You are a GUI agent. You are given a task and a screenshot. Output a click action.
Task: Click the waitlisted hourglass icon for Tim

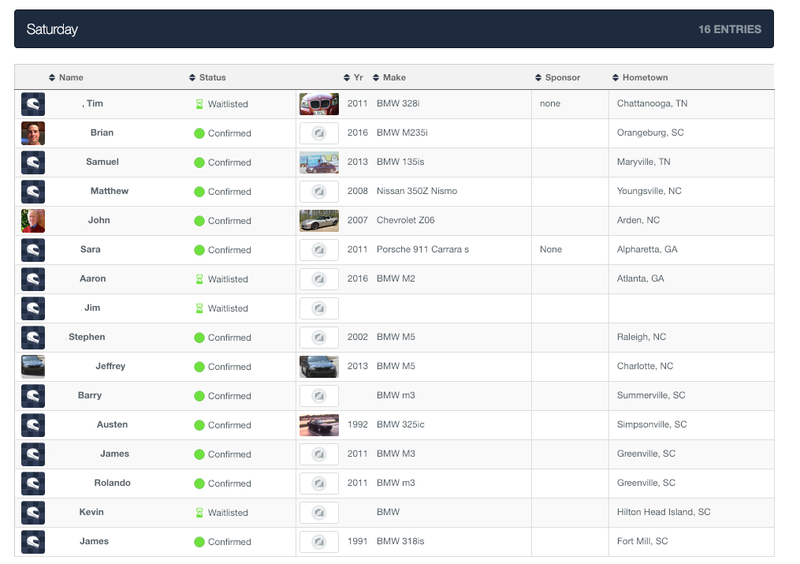(x=199, y=104)
